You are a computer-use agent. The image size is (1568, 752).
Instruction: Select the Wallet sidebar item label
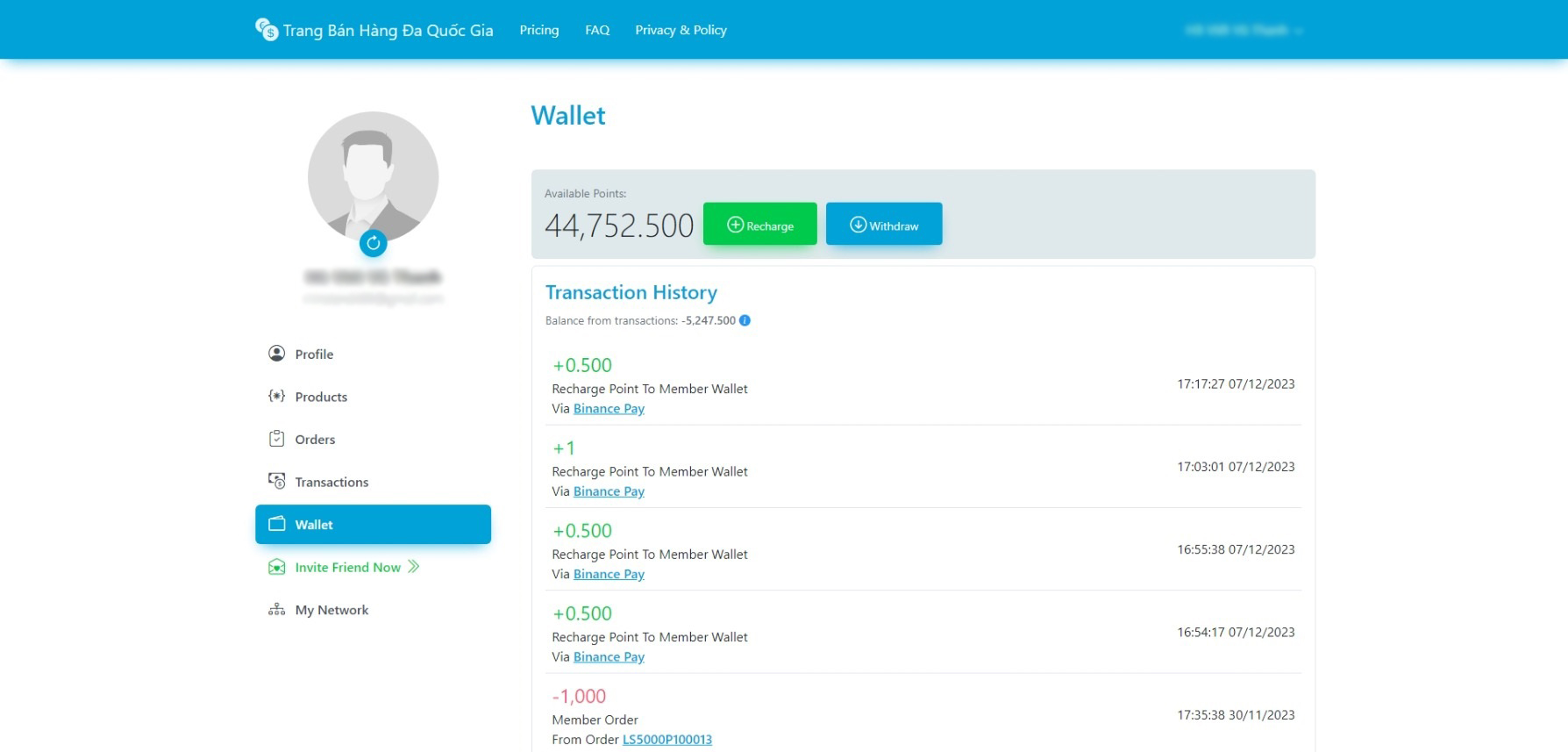coord(314,525)
